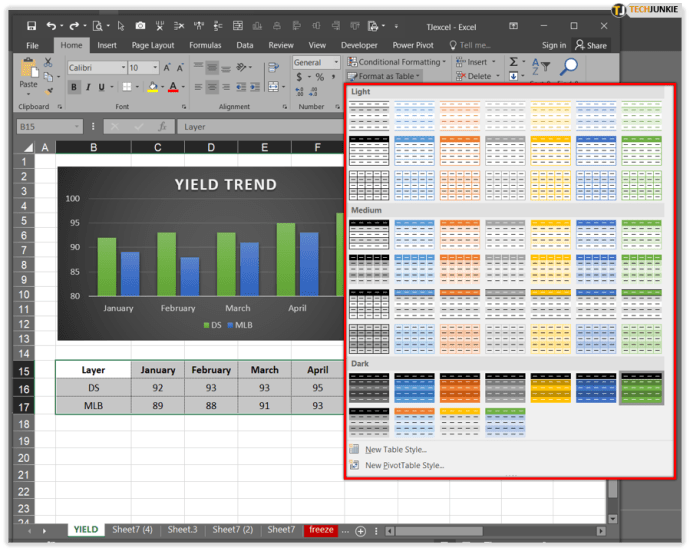
Task: Apply Accounting dollar number format
Action: [299, 77]
